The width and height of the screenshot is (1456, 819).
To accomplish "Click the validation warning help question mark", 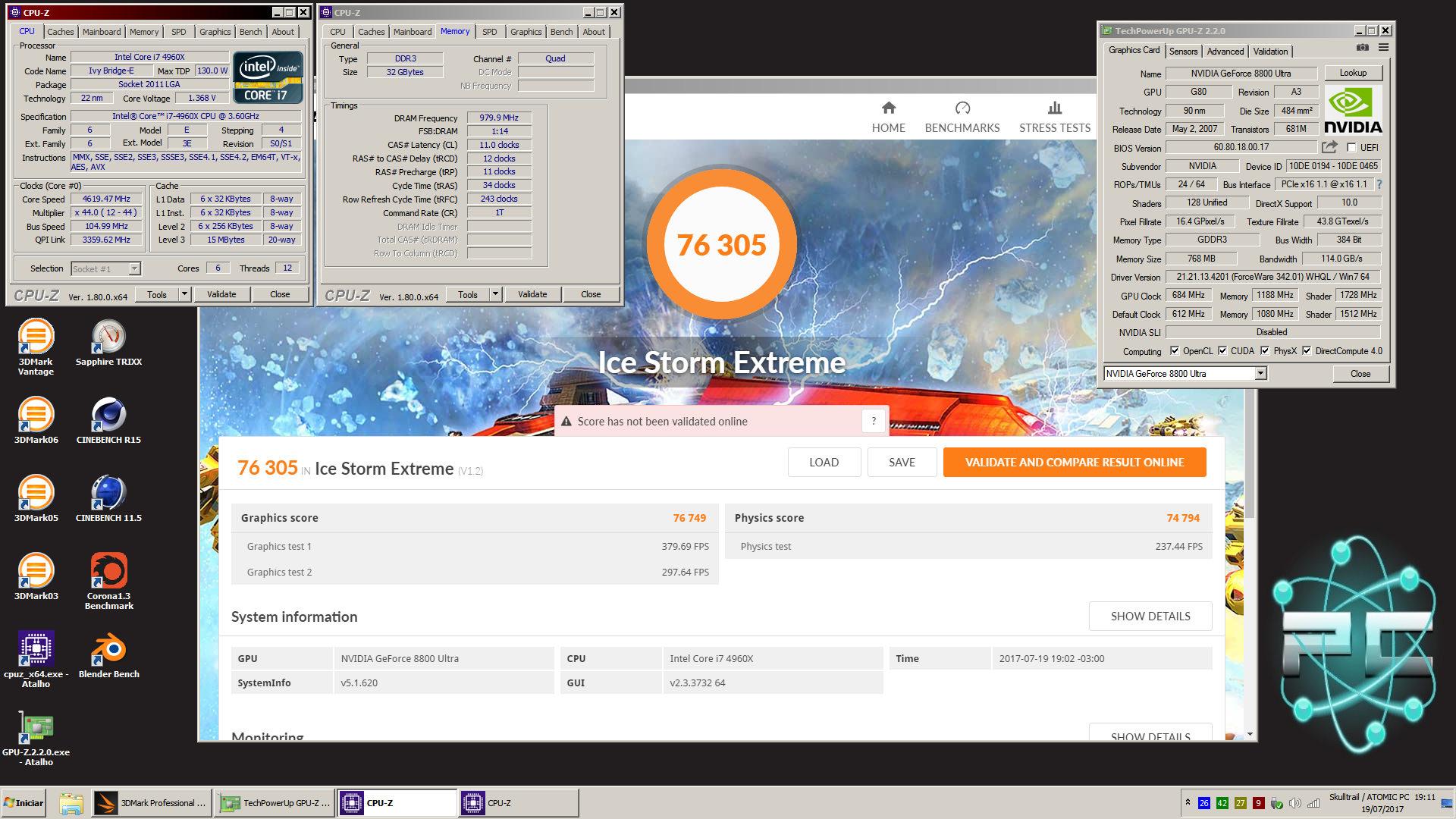I will tap(874, 421).
